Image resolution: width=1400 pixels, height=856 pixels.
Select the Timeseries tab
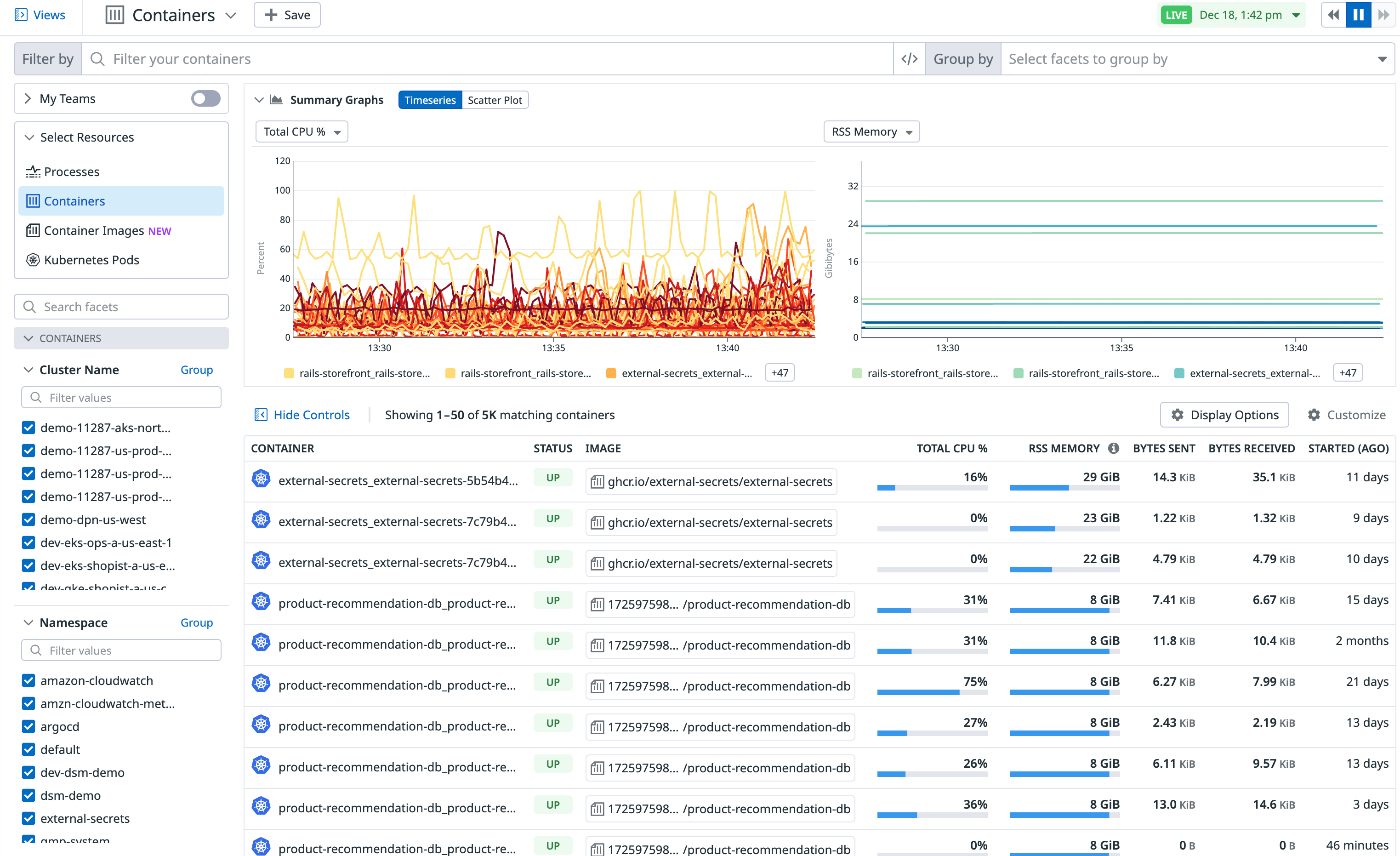pyautogui.click(x=430, y=100)
